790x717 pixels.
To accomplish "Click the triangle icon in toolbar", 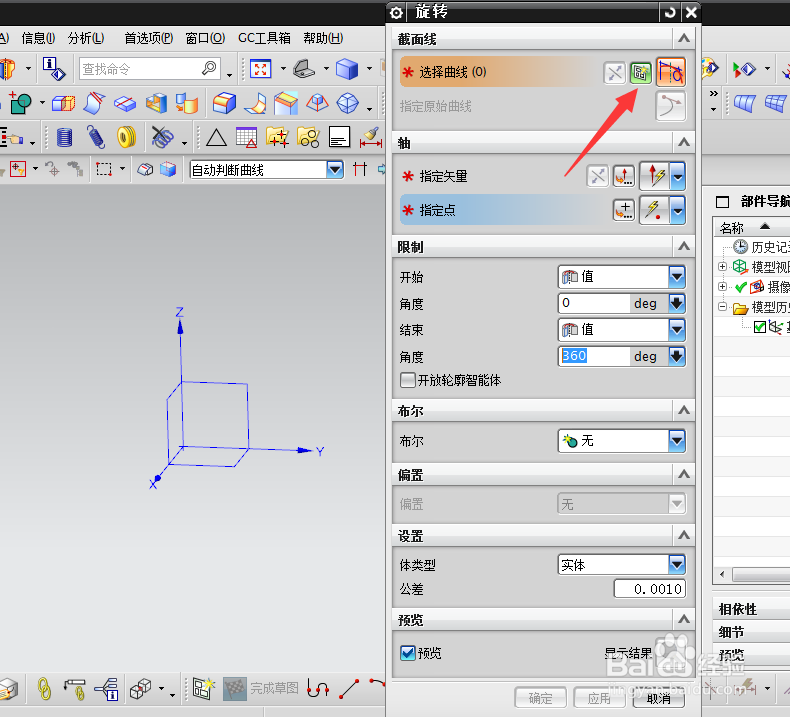I will 216,138.
